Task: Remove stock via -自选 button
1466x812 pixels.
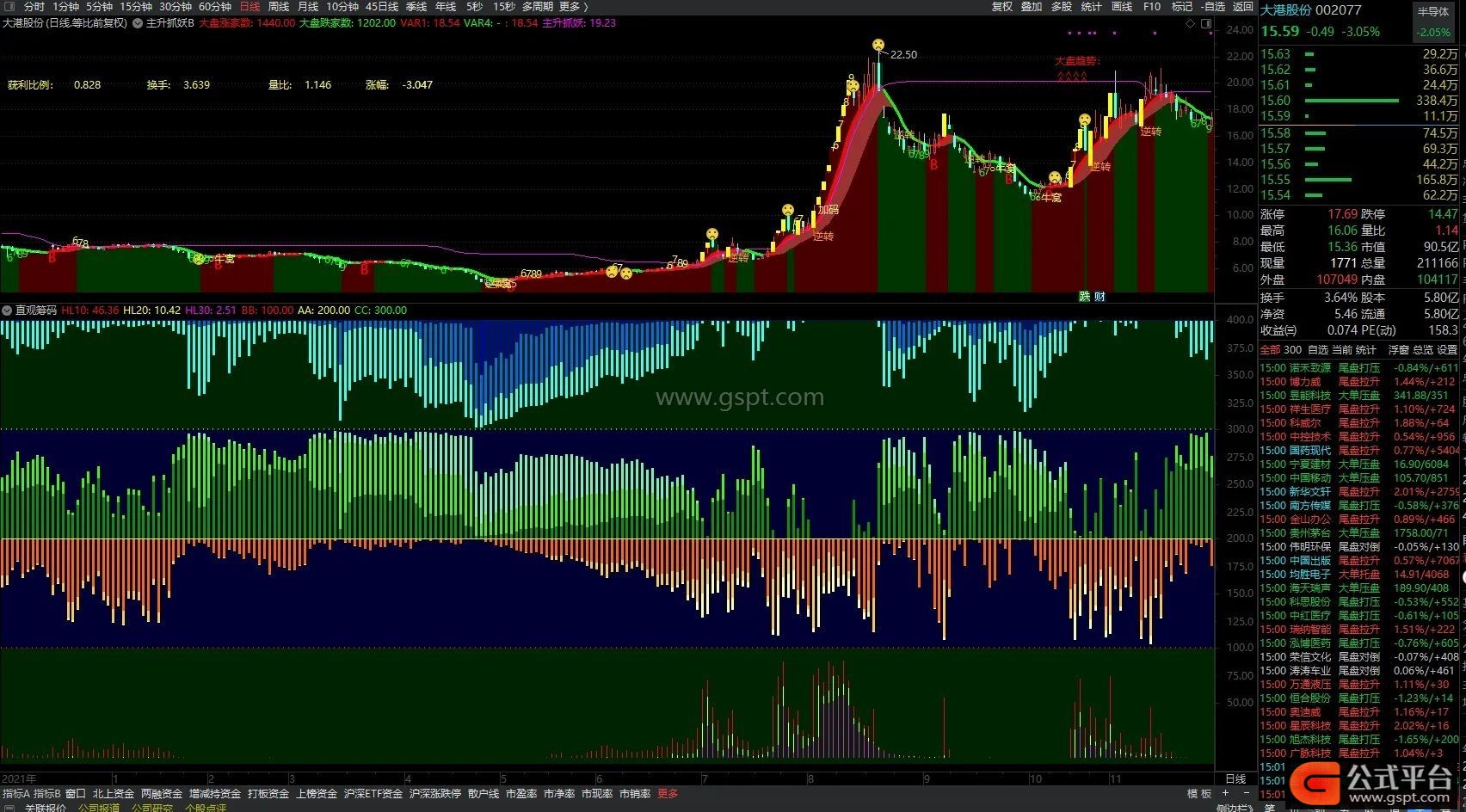Action: point(1213,6)
